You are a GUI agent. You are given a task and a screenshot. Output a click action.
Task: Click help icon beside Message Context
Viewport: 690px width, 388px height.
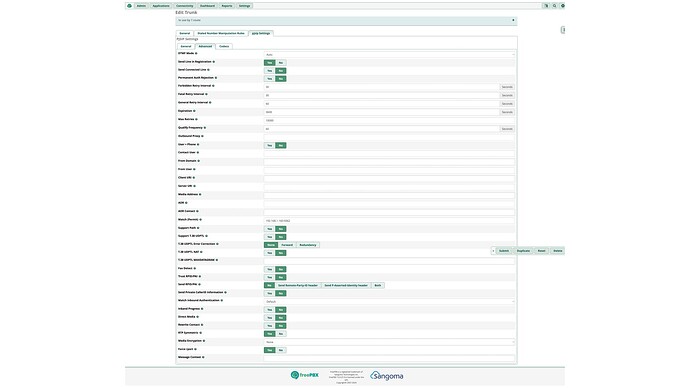point(203,357)
